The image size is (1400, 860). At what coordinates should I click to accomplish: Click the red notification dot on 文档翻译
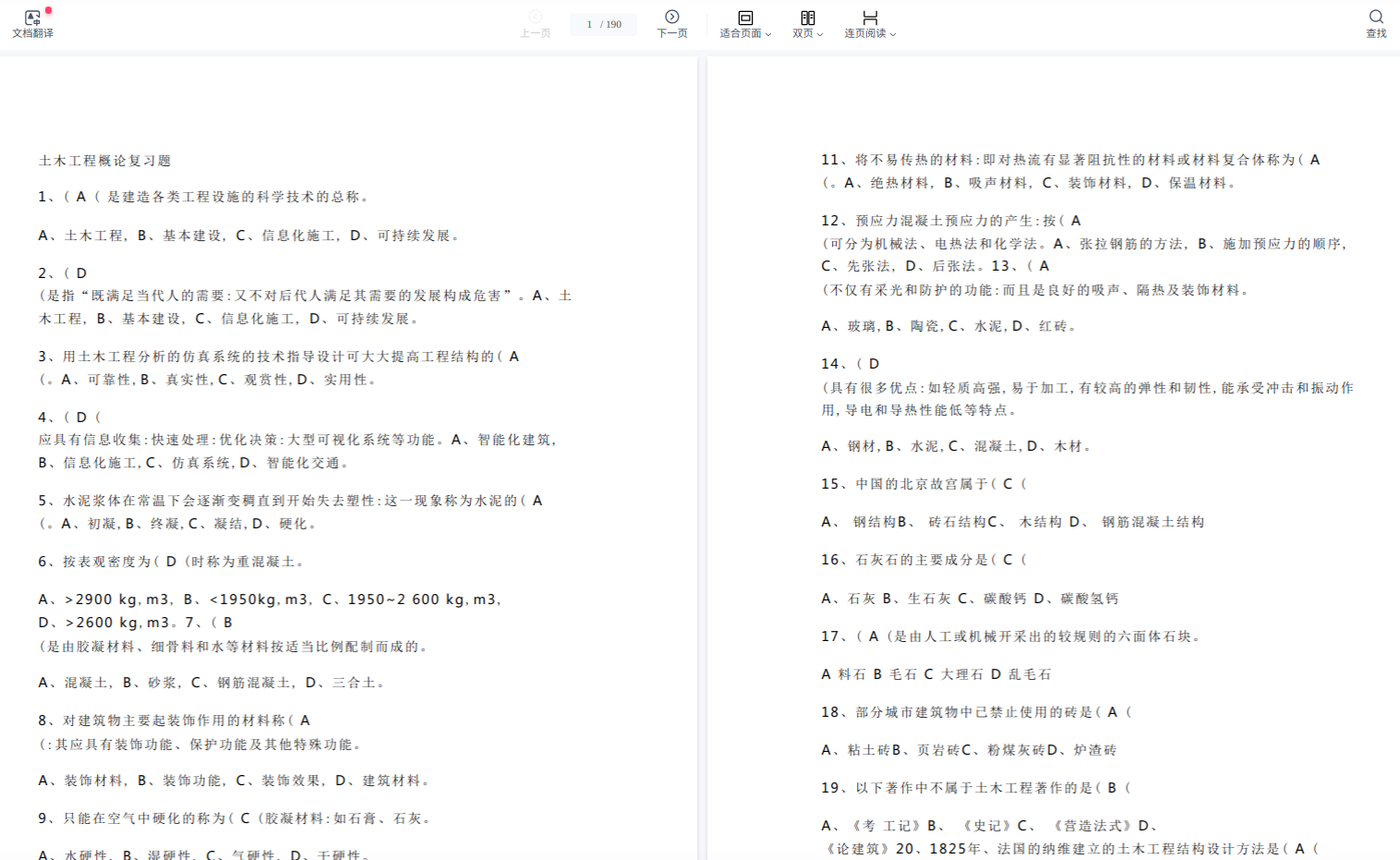(x=48, y=10)
